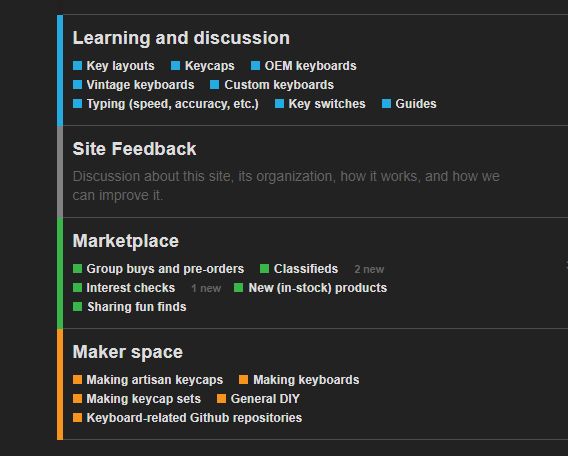Click the green square beside Sharing fun finds
568x456 pixels.
coord(78,306)
